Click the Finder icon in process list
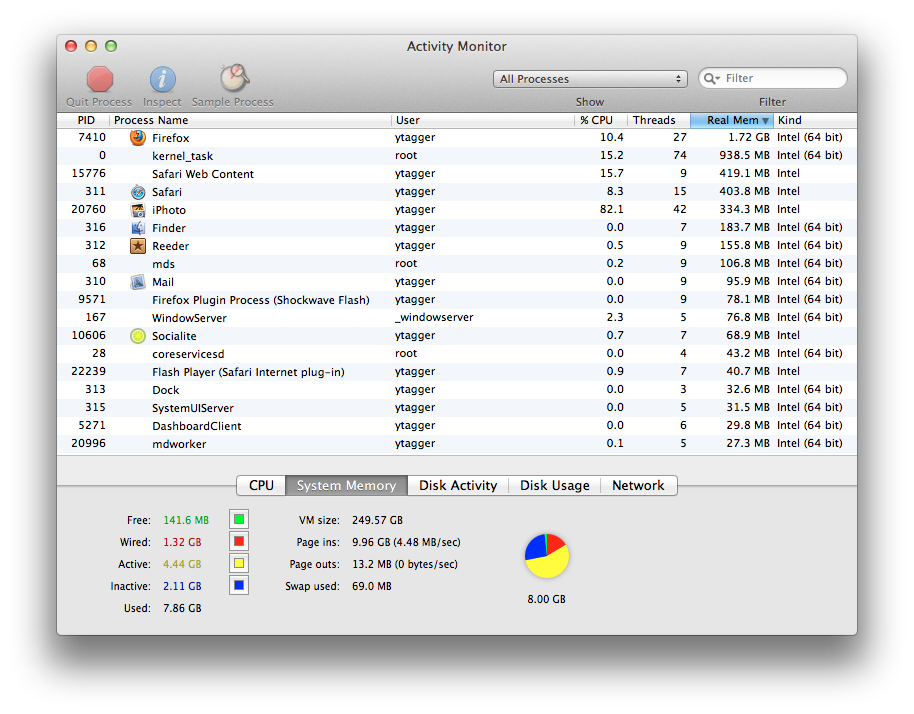This screenshot has height=714, width=914. pos(138,228)
